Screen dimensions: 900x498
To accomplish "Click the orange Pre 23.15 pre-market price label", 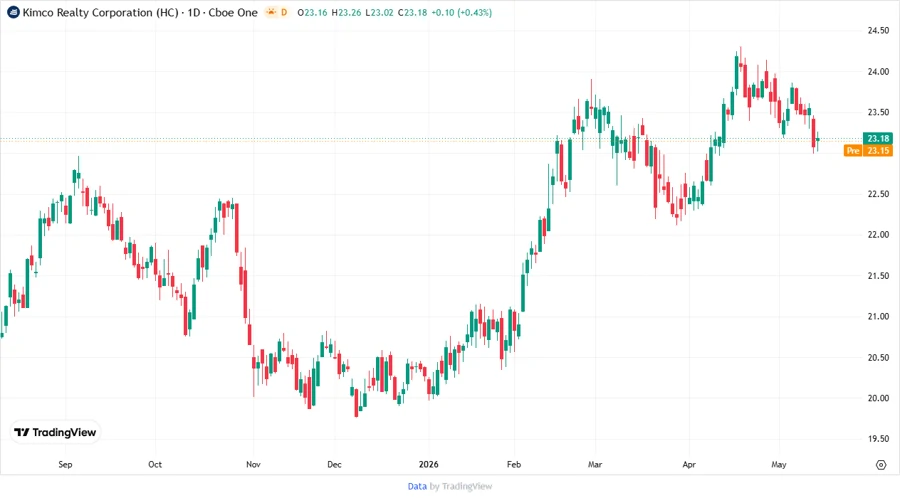I will pyautogui.click(x=868, y=150).
